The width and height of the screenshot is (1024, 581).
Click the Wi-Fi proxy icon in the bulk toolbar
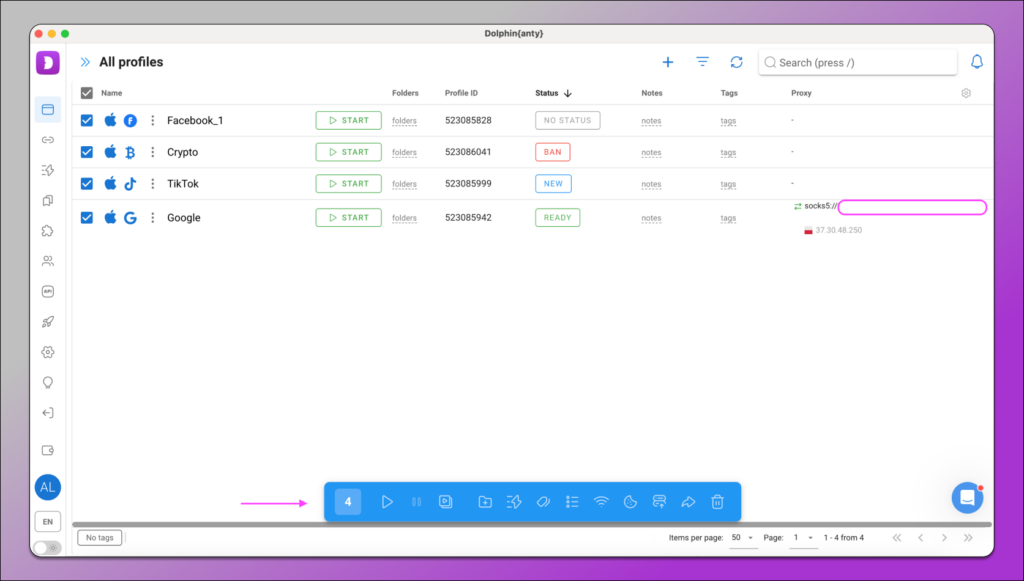tap(601, 502)
